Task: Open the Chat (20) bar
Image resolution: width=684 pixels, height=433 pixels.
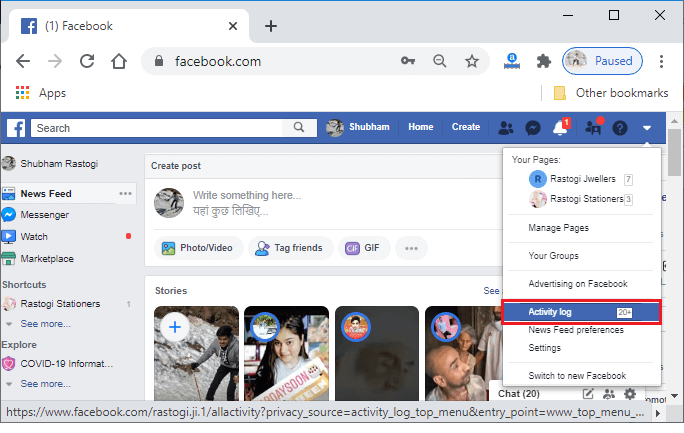Action: coord(519,394)
